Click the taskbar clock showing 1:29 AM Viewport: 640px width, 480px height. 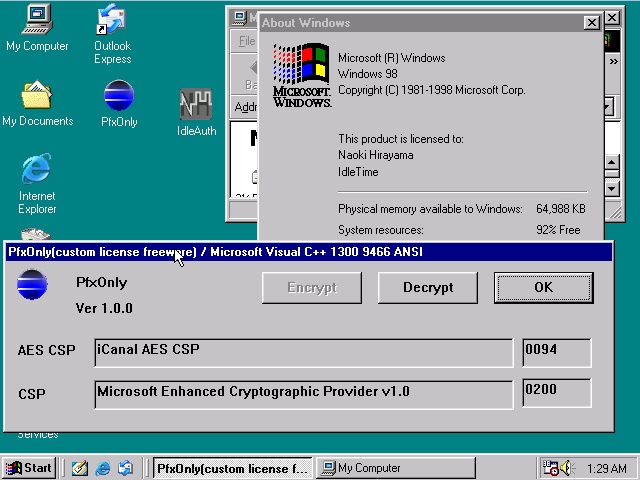pos(606,468)
